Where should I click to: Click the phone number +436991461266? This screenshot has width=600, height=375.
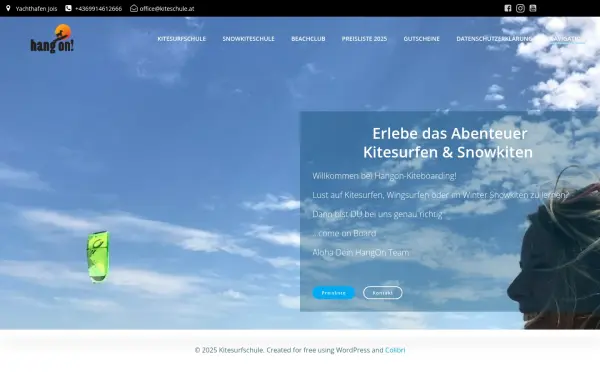point(98,8)
